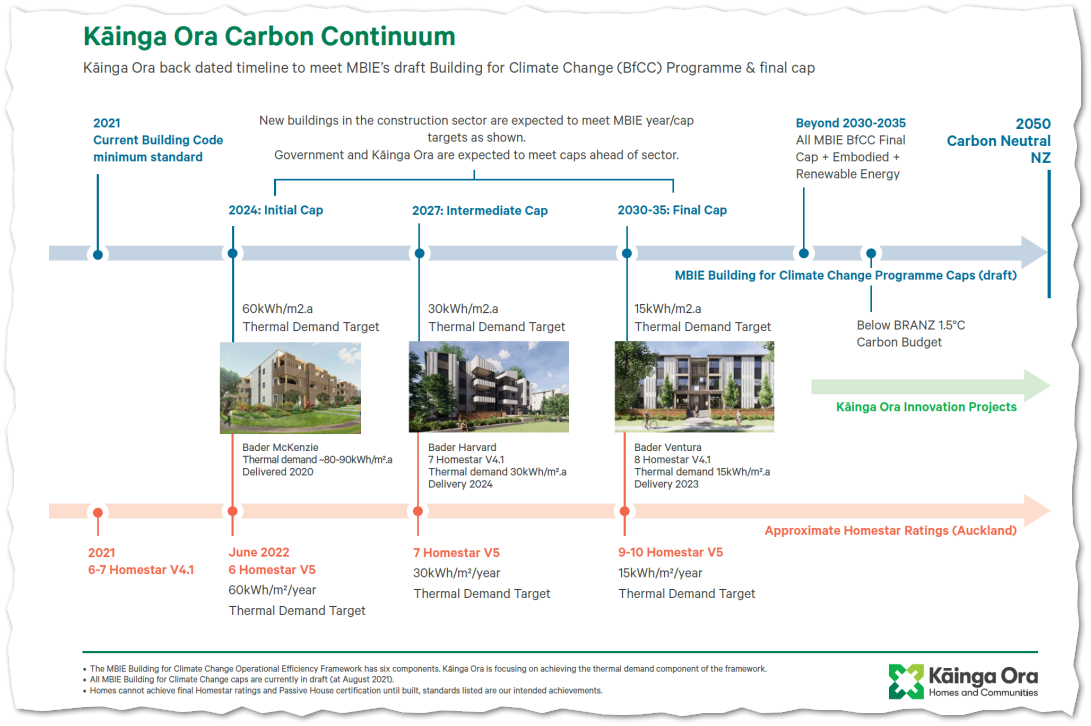Click the '30kWh/m²/year' value
This screenshot has height=726, width=1091.
click(456, 573)
